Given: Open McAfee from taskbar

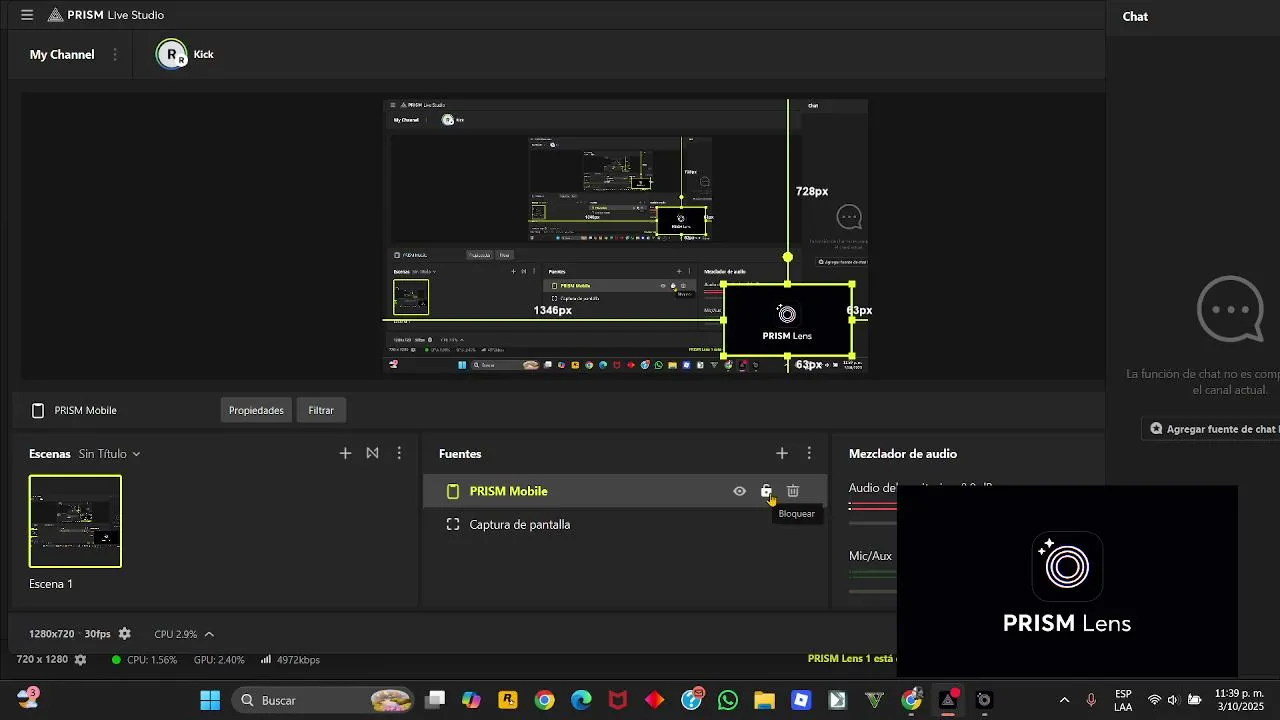Looking at the screenshot, I should point(618,700).
